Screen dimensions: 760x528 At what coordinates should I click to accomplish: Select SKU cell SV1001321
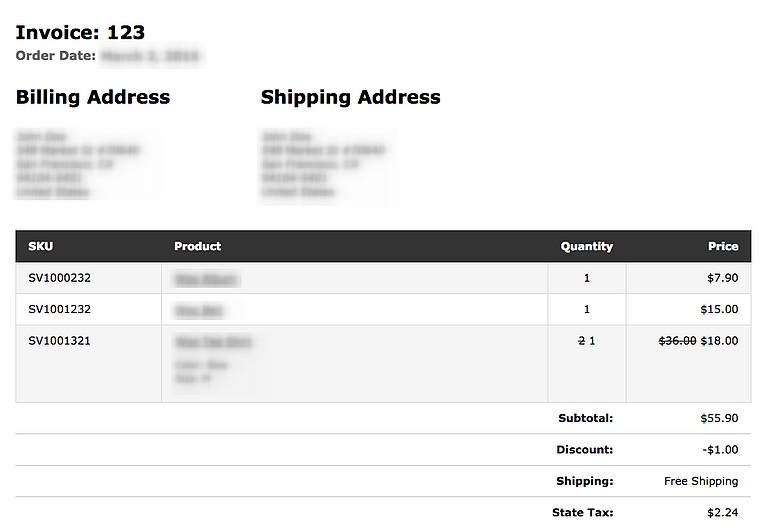tap(59, 341)
